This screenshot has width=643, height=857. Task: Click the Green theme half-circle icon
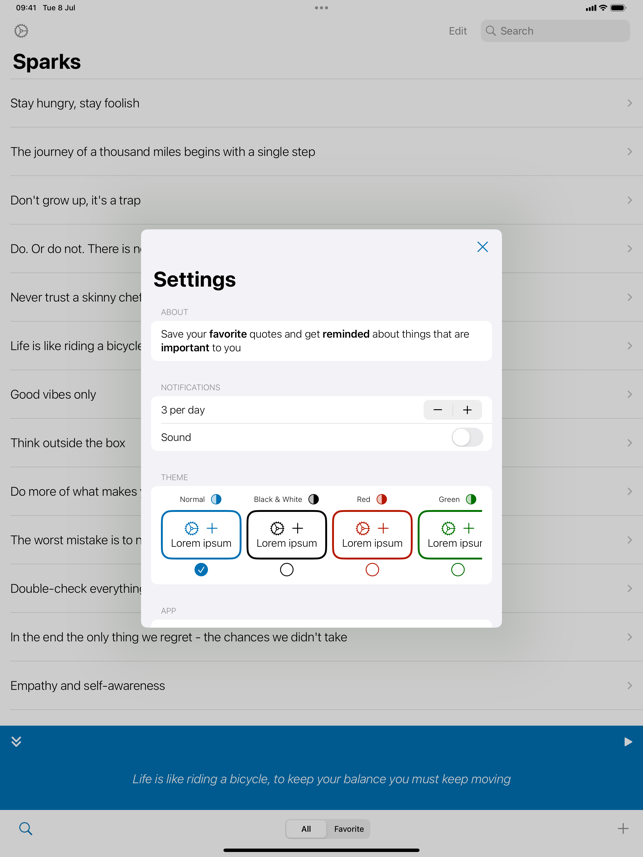(471, 499)
